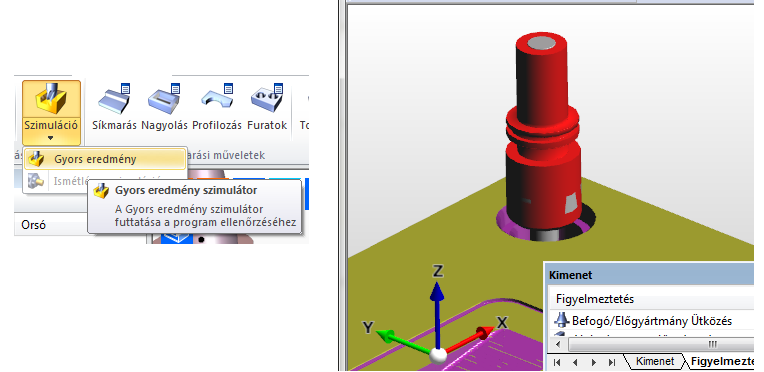Go to first tab navigation arrow
Screen dimensions: 764x372
[x=558, y=362]
